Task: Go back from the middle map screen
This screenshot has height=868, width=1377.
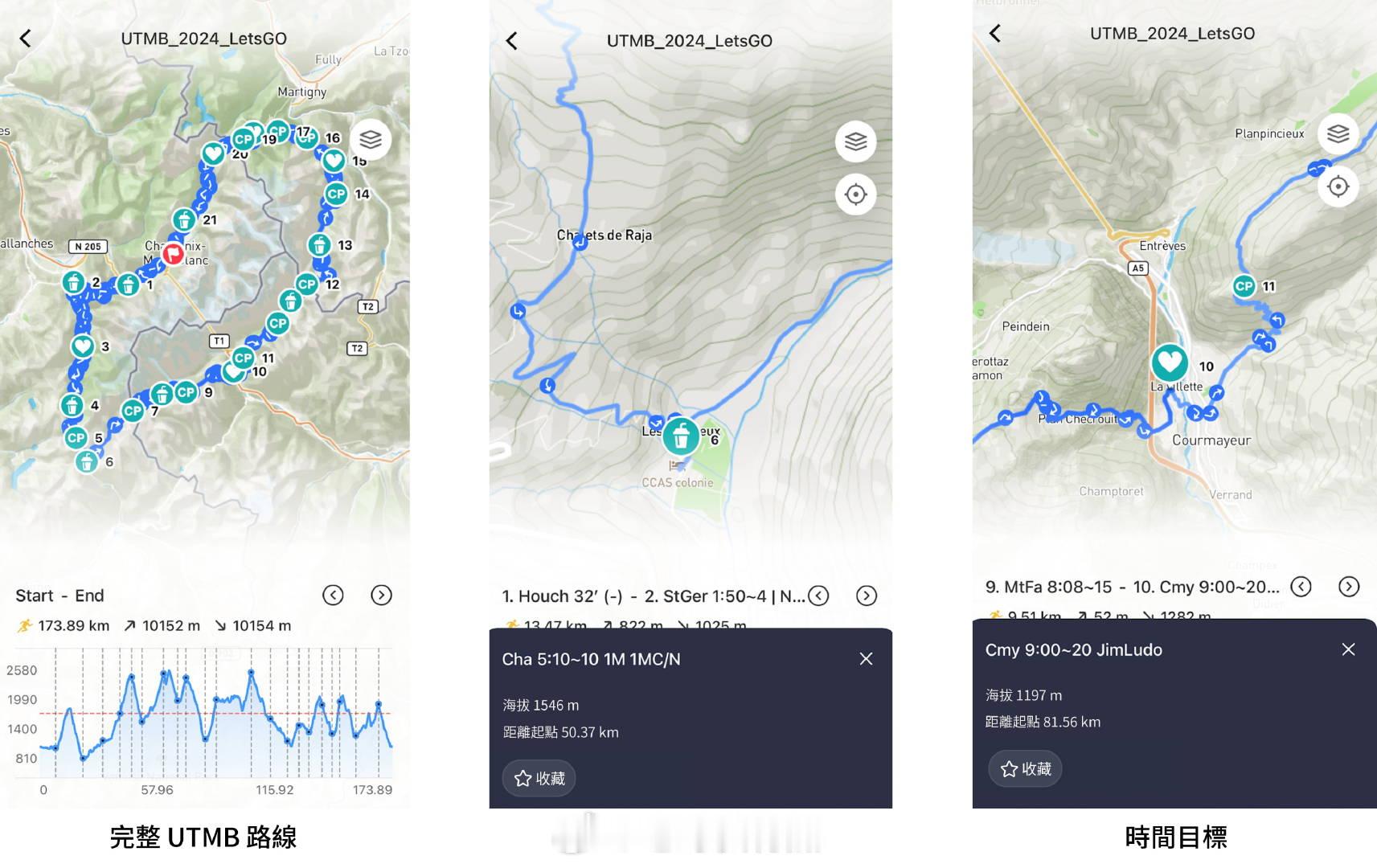Action: point(512,41)
